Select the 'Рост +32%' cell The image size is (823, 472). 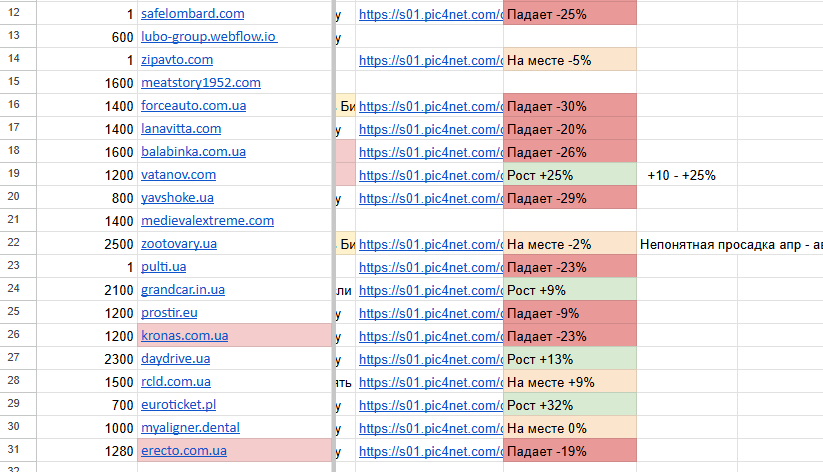tap(569, 405)
